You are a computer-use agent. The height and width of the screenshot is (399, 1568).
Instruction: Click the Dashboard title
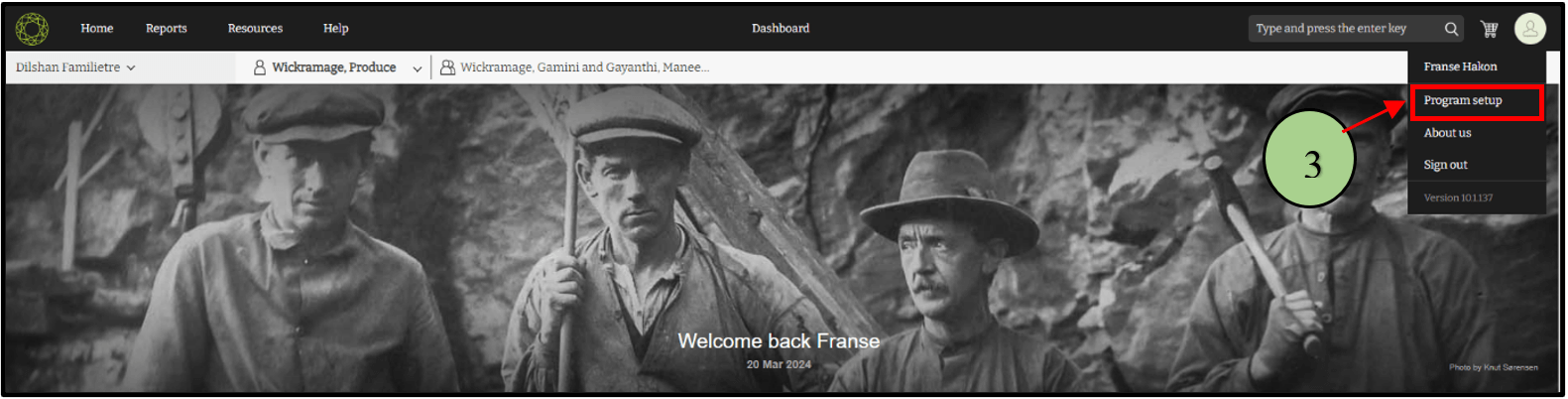(781, 29)
